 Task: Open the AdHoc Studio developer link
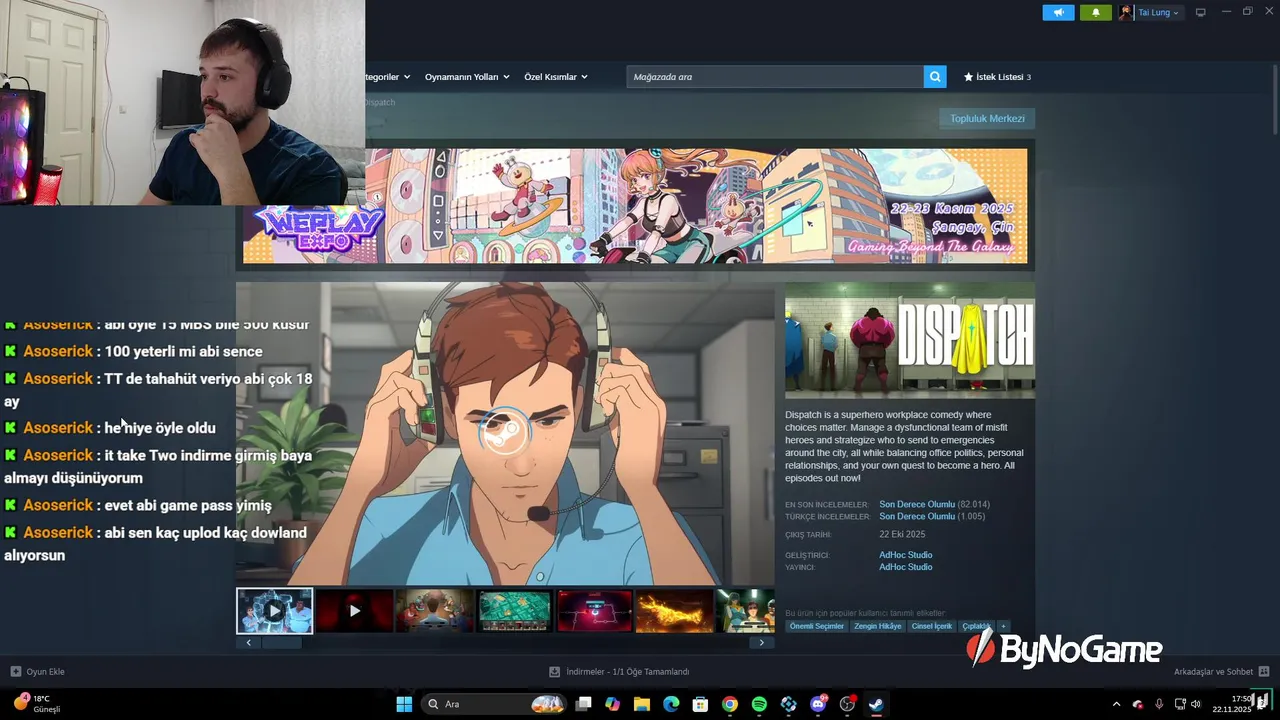(906, 555)
